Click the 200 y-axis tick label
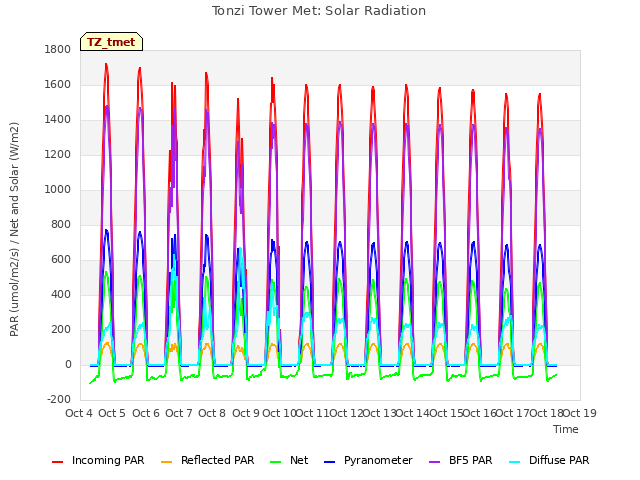Viewport: 640px width, 480px height. 61,330
